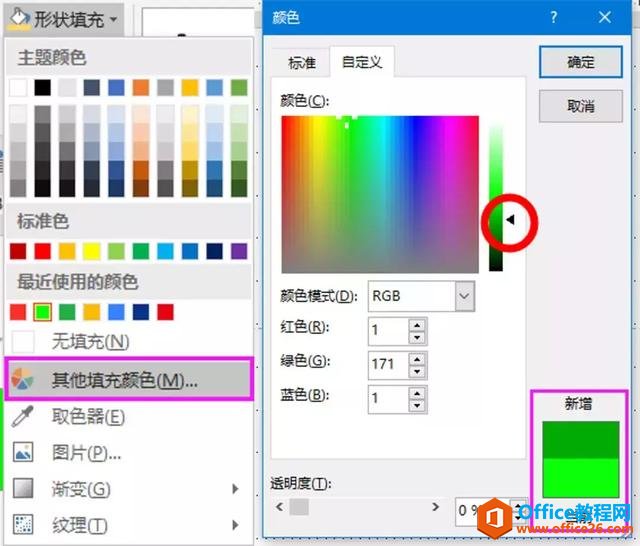
Task: Decrease the 绿色(G) value with down arrow
Action: pyautogui.click(x=417, y=371)
